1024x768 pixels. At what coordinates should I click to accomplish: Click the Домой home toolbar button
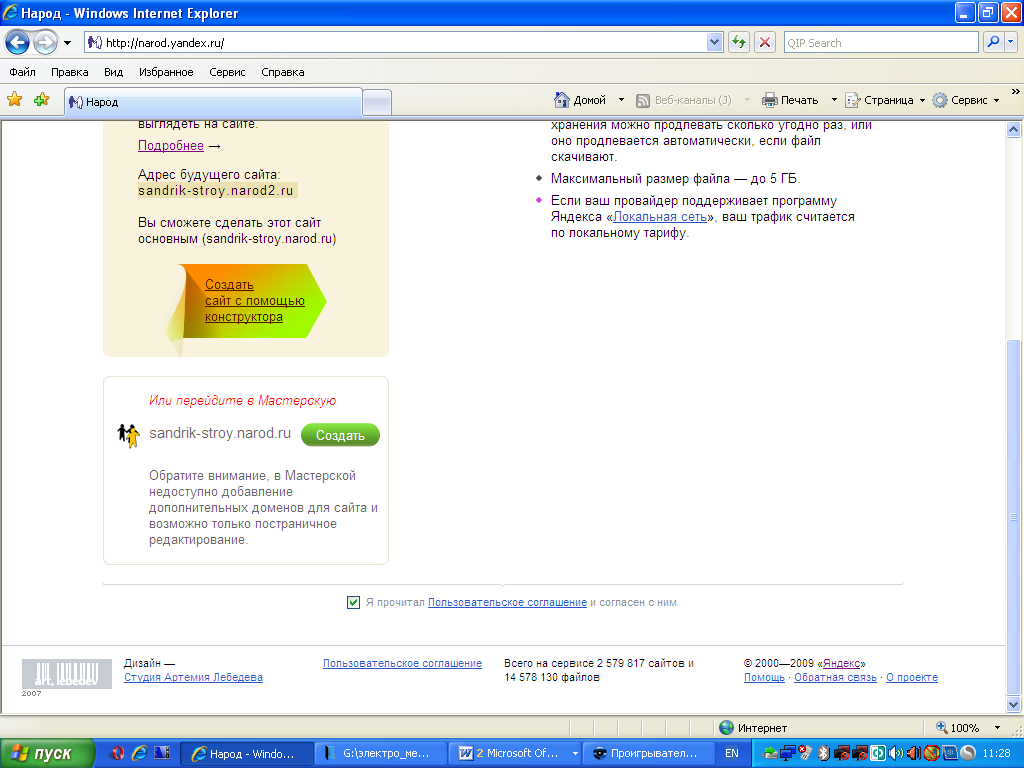(581, 100)
